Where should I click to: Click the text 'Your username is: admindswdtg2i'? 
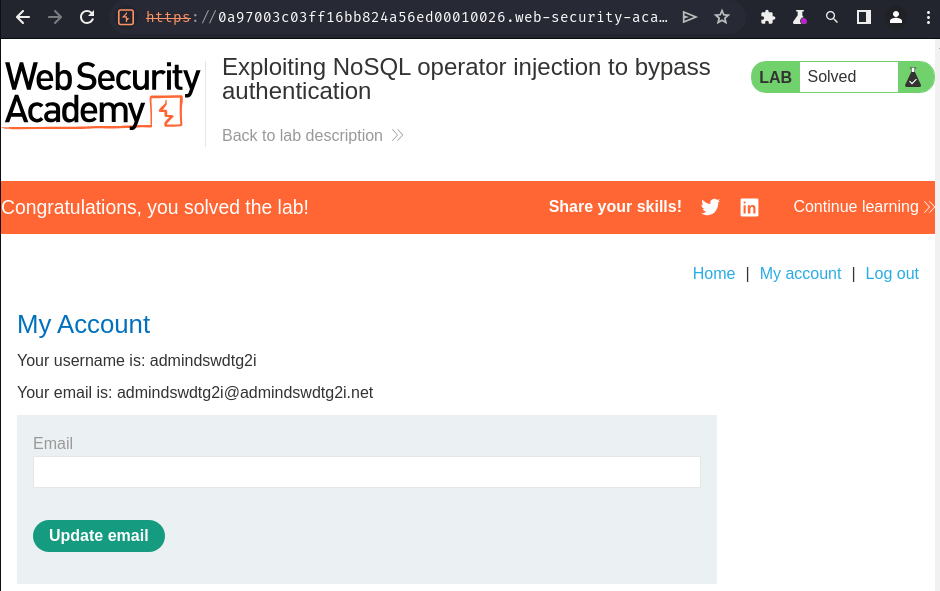click(137, 360)
